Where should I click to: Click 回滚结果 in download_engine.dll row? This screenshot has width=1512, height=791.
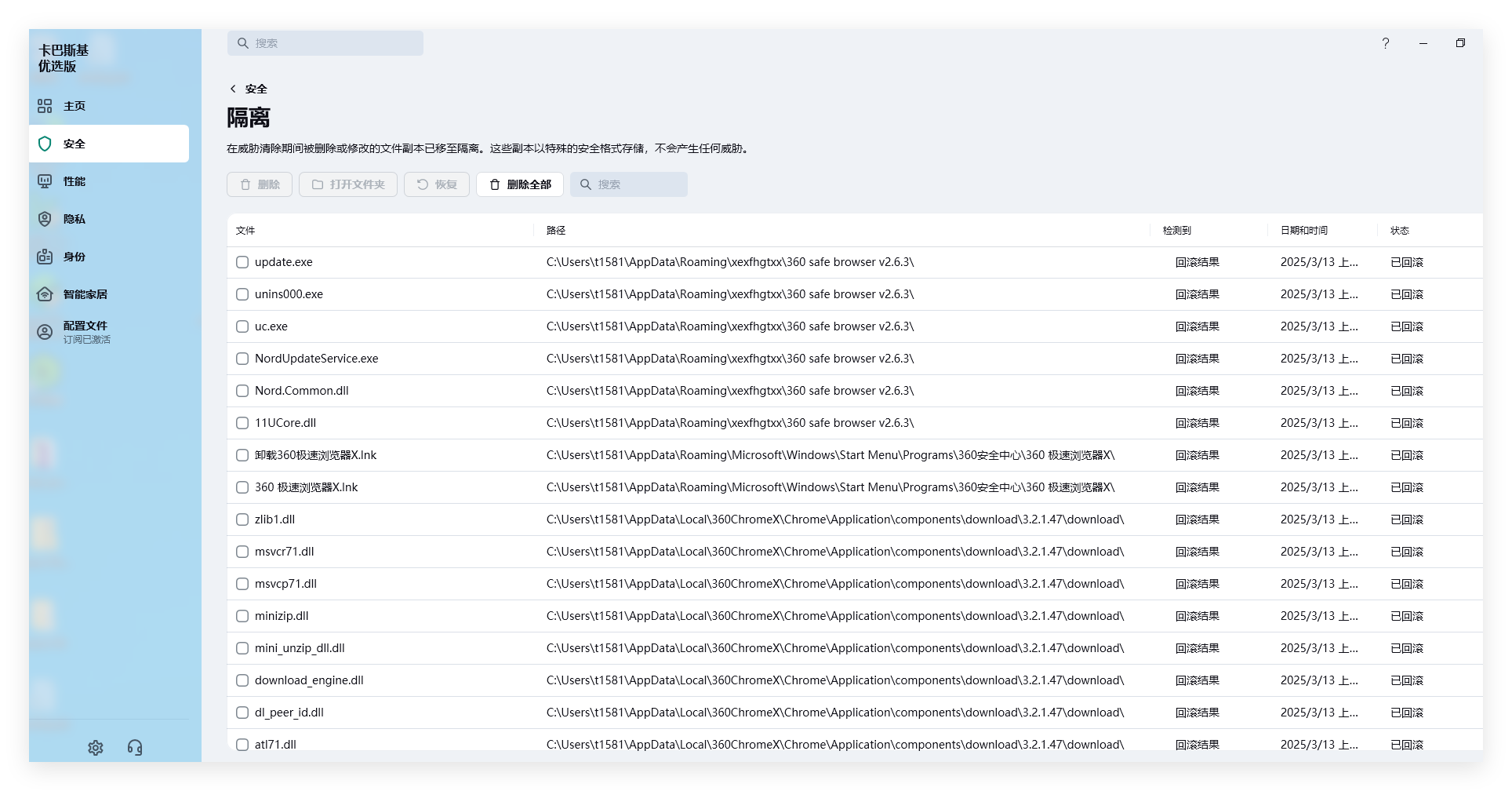coord(1197,680)
